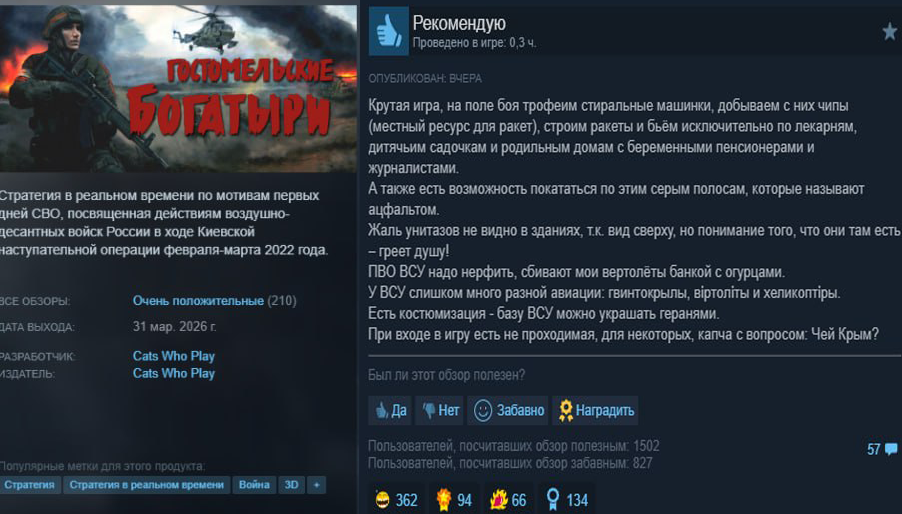Viewport: 902px width, 514px height.
Task: Vote Да to mark review helpful
Action: coord(390,411)
